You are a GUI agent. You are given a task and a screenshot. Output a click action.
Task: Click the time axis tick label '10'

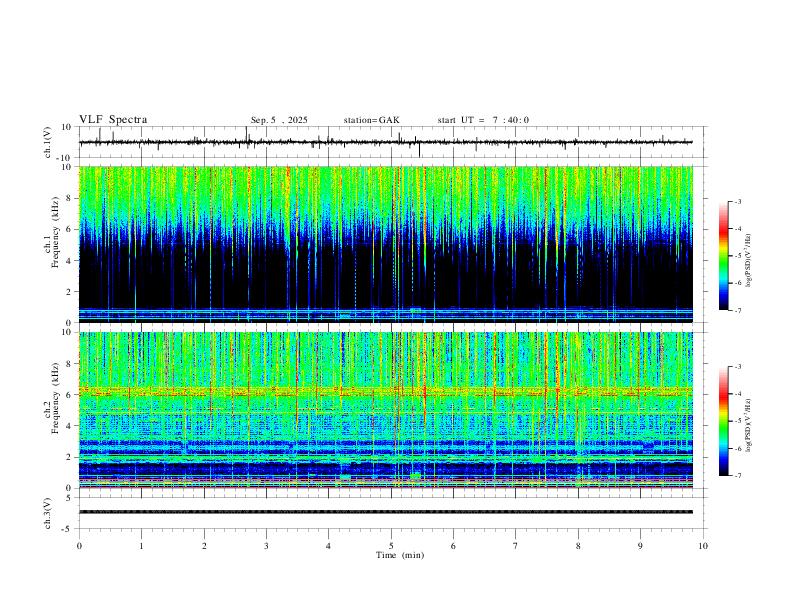coord(703,546)
